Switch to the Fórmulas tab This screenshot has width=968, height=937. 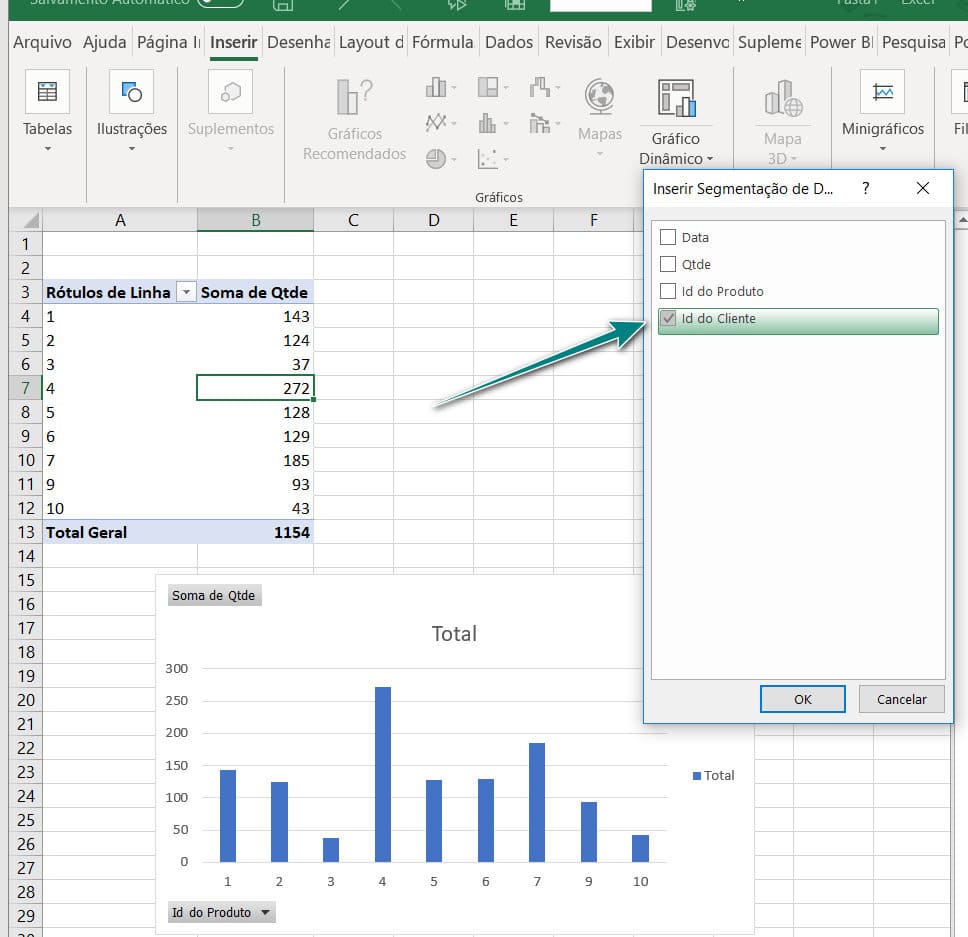pos(442,42)
